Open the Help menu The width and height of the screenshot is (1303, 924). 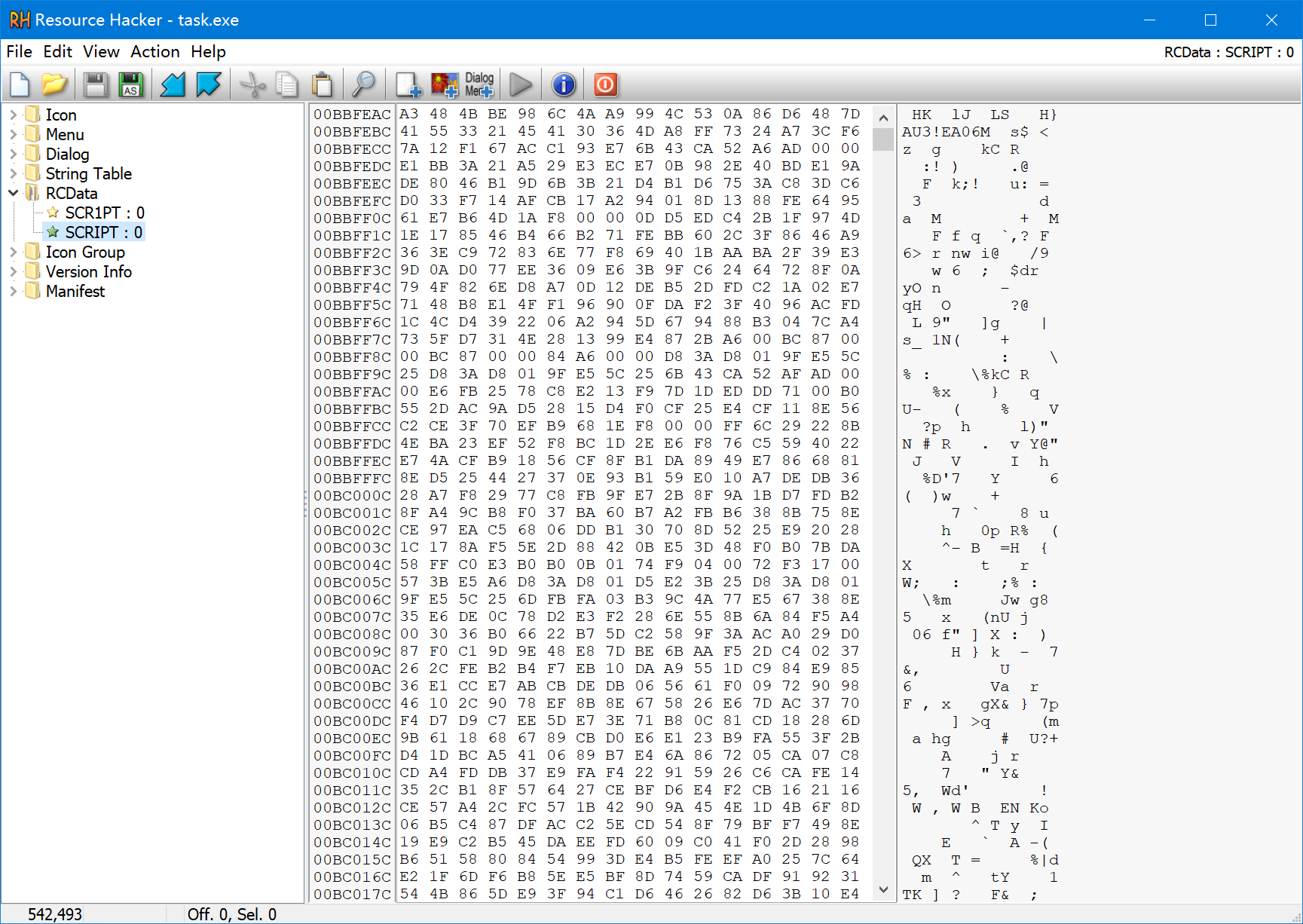click(x=208, y=51)
